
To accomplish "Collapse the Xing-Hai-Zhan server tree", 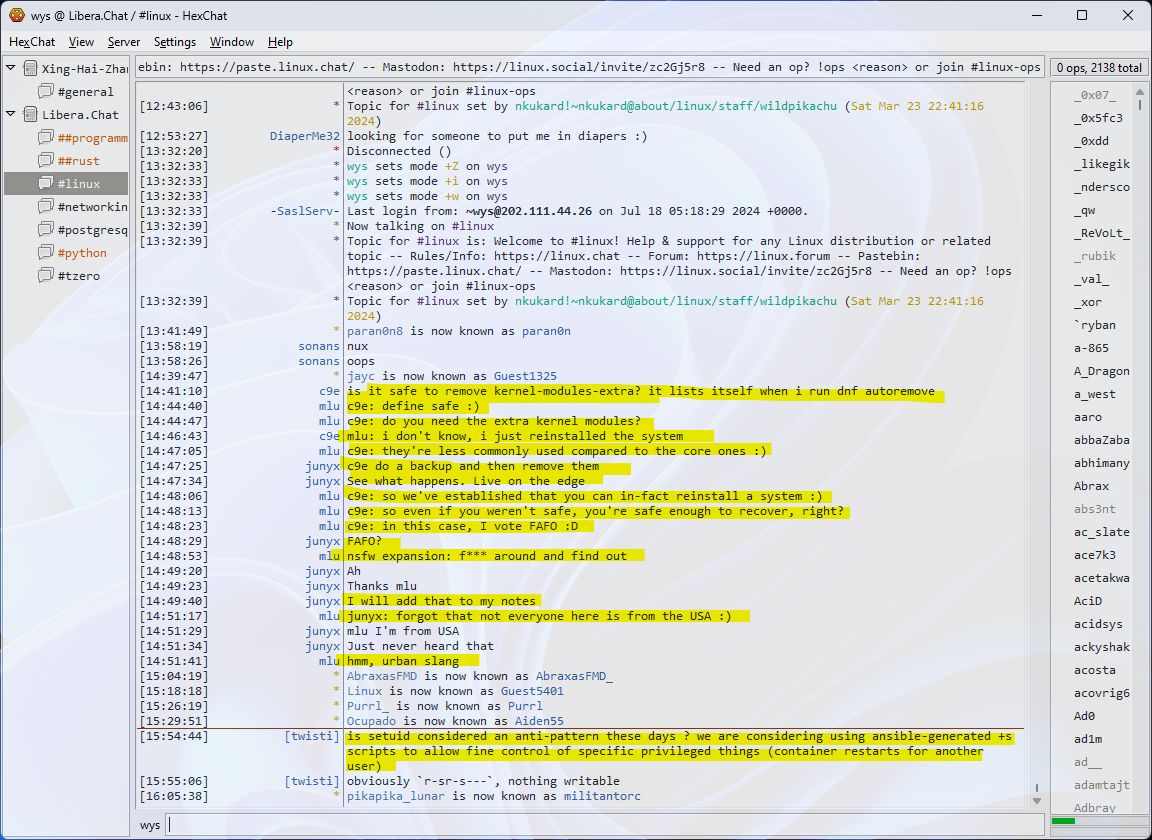I will [11, 69].
